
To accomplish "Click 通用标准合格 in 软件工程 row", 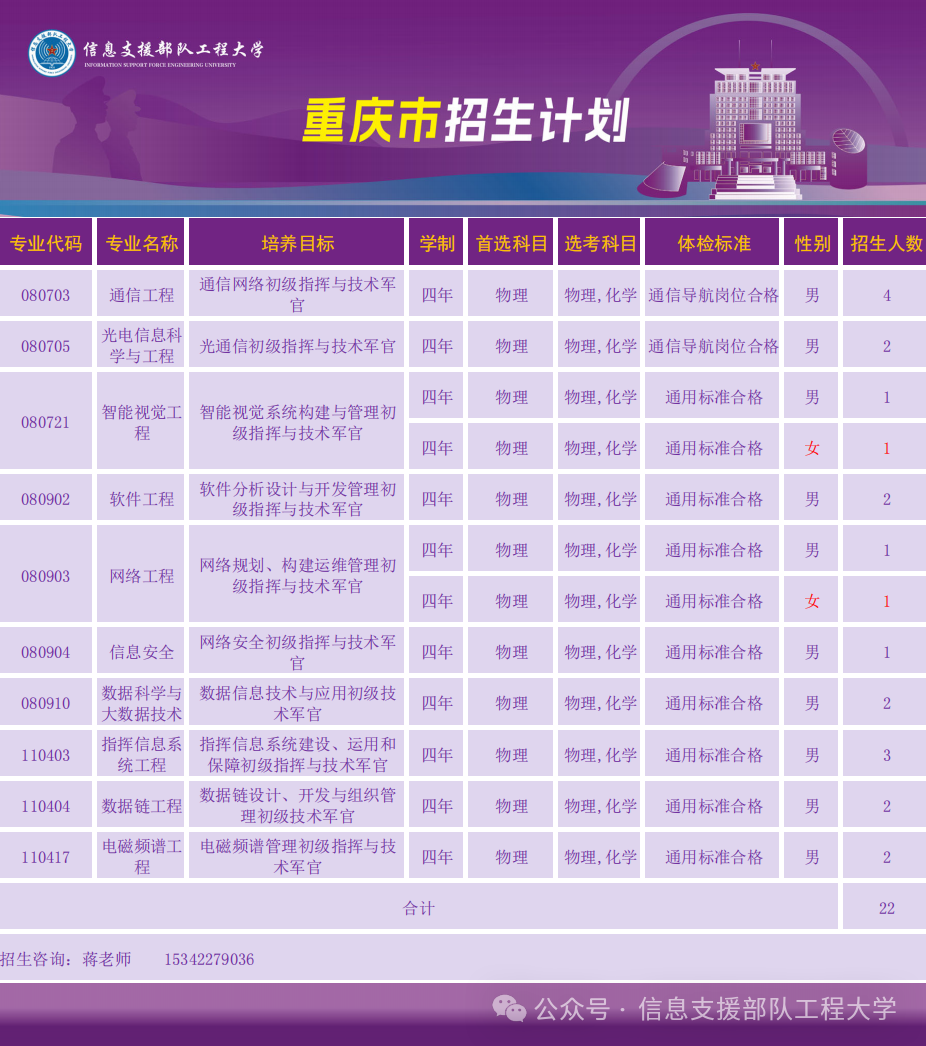I will [x=713, y=499].
